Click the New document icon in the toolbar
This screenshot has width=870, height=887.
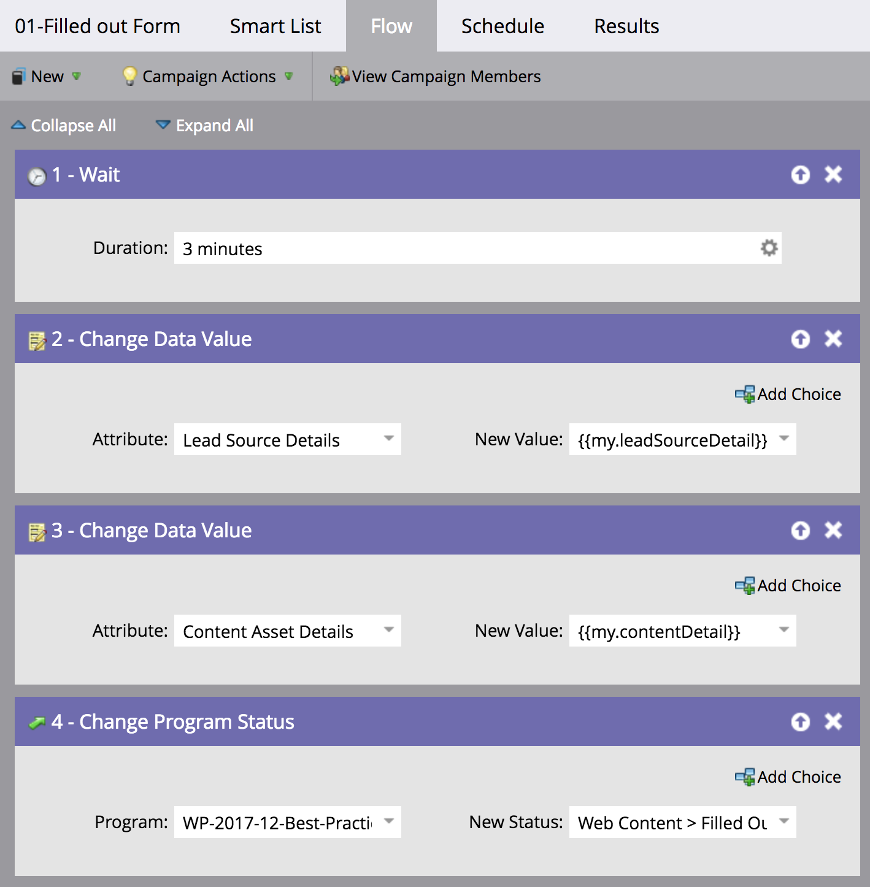pyautogui.click(x=17, y=75)
